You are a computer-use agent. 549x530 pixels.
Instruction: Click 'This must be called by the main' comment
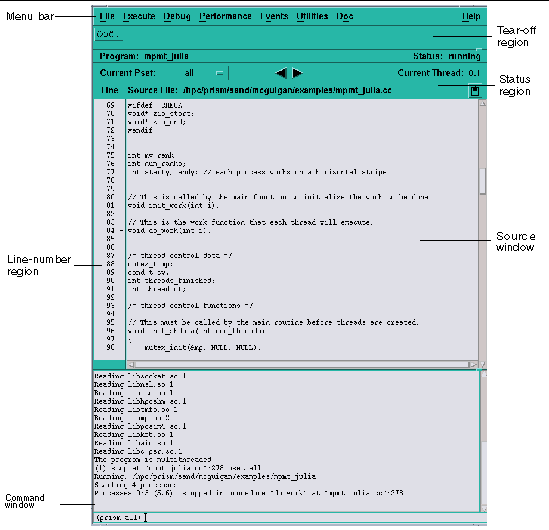click(x=273, y=322)
